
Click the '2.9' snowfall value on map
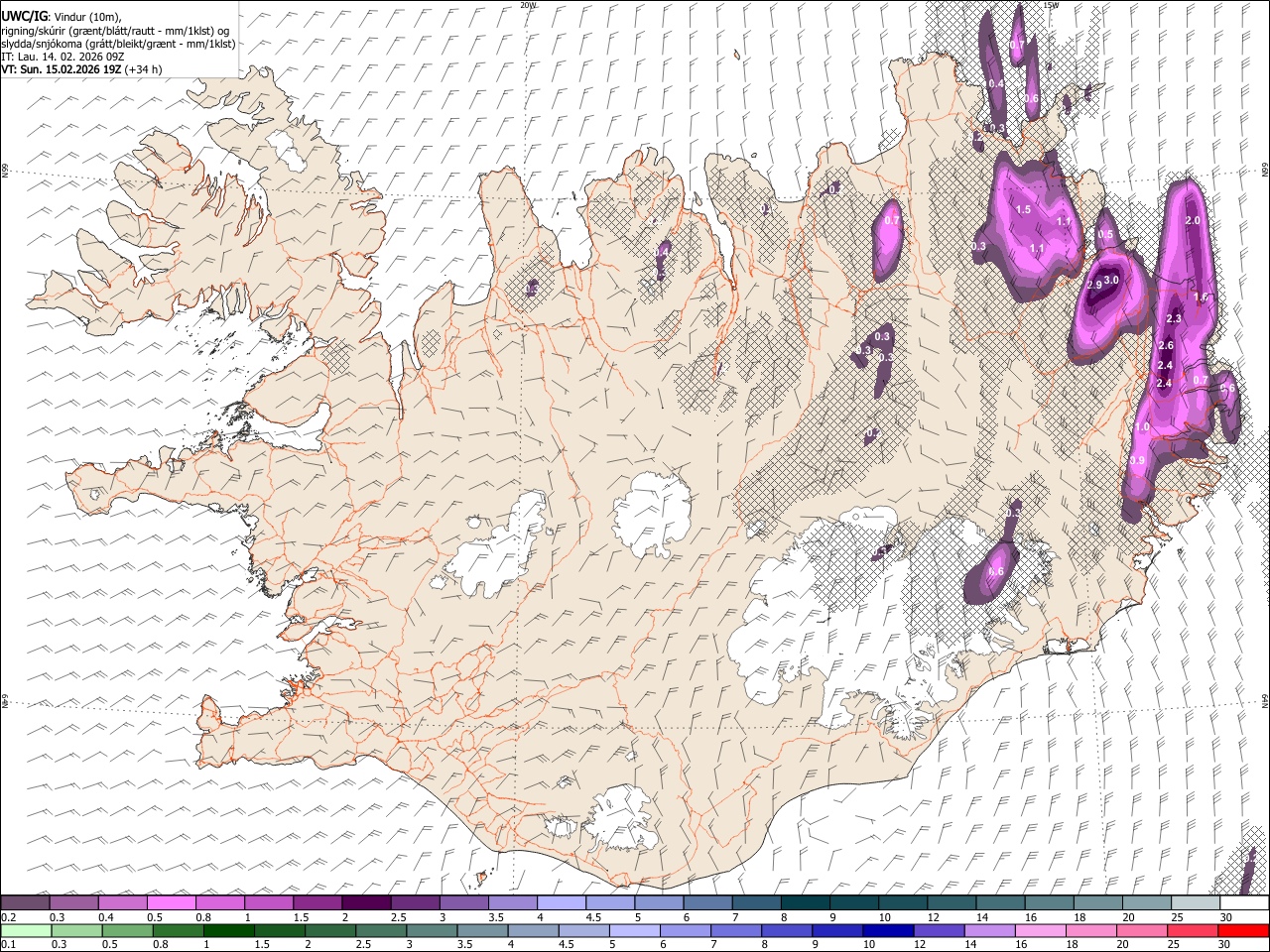(1094, 286)
